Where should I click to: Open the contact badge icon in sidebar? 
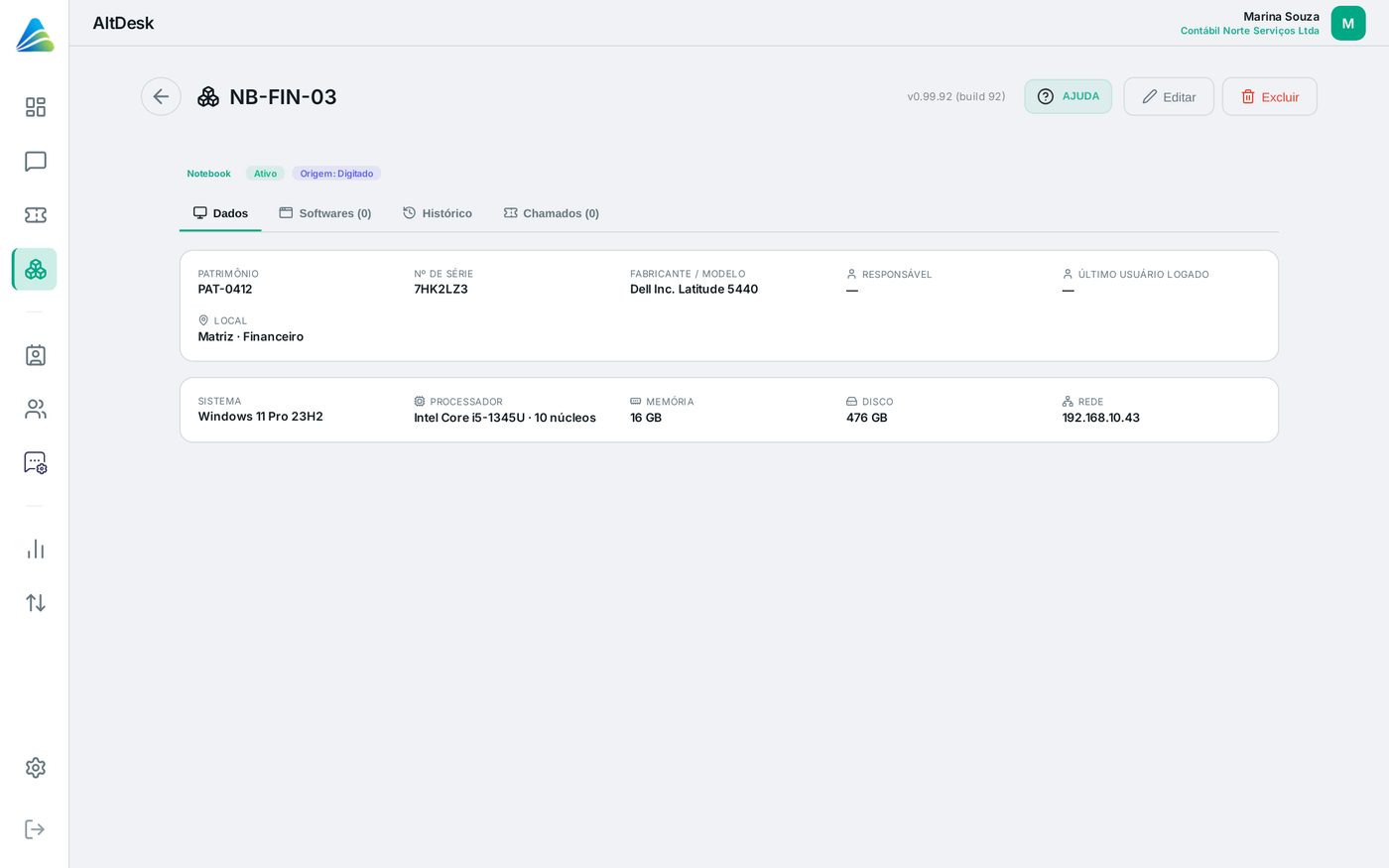36,355
